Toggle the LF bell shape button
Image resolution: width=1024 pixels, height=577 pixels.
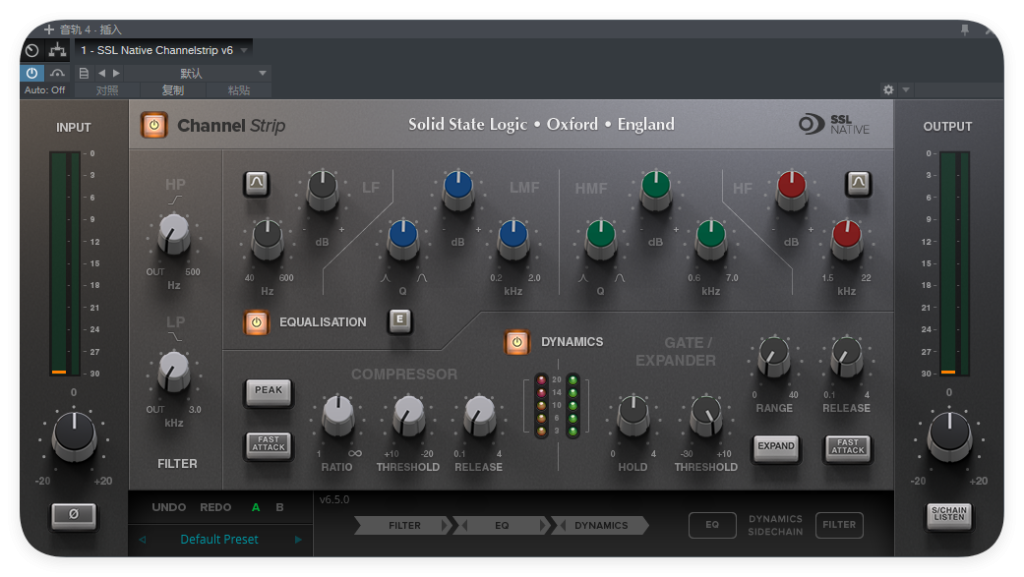pos(257,183)
